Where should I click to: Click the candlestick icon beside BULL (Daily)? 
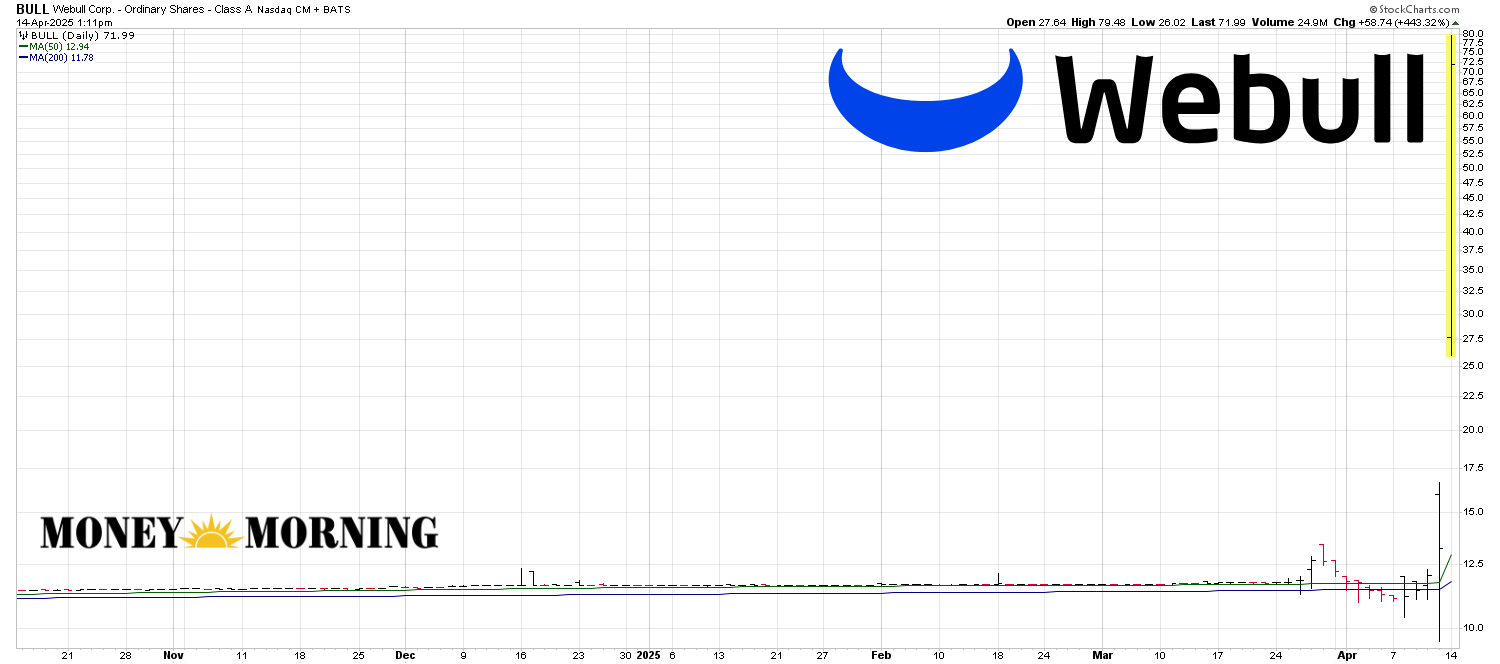tap(23, 35)
